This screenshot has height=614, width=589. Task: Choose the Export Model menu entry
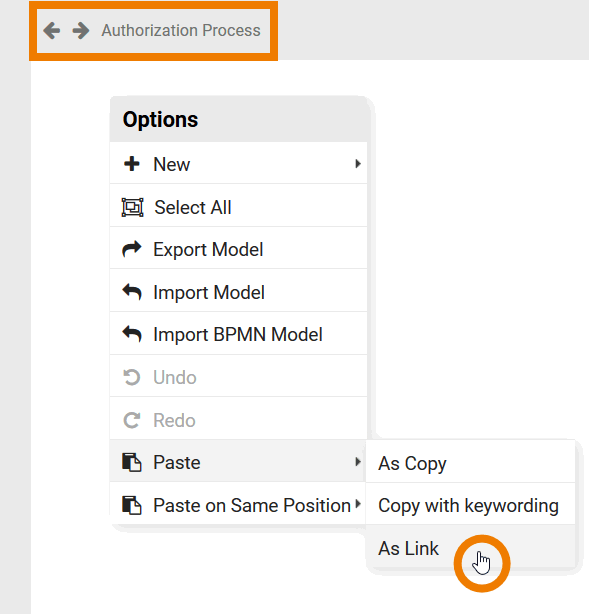click(x=238, y=248)
